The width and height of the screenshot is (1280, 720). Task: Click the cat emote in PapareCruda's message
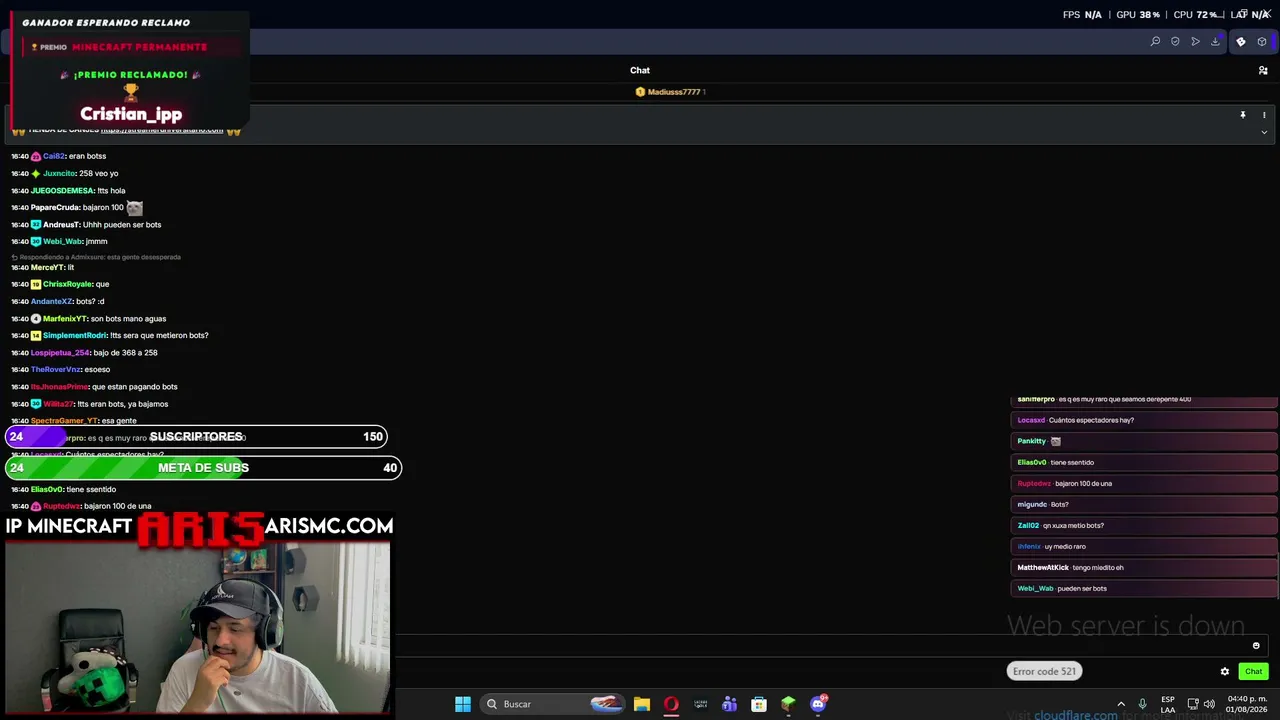point(135,207)
